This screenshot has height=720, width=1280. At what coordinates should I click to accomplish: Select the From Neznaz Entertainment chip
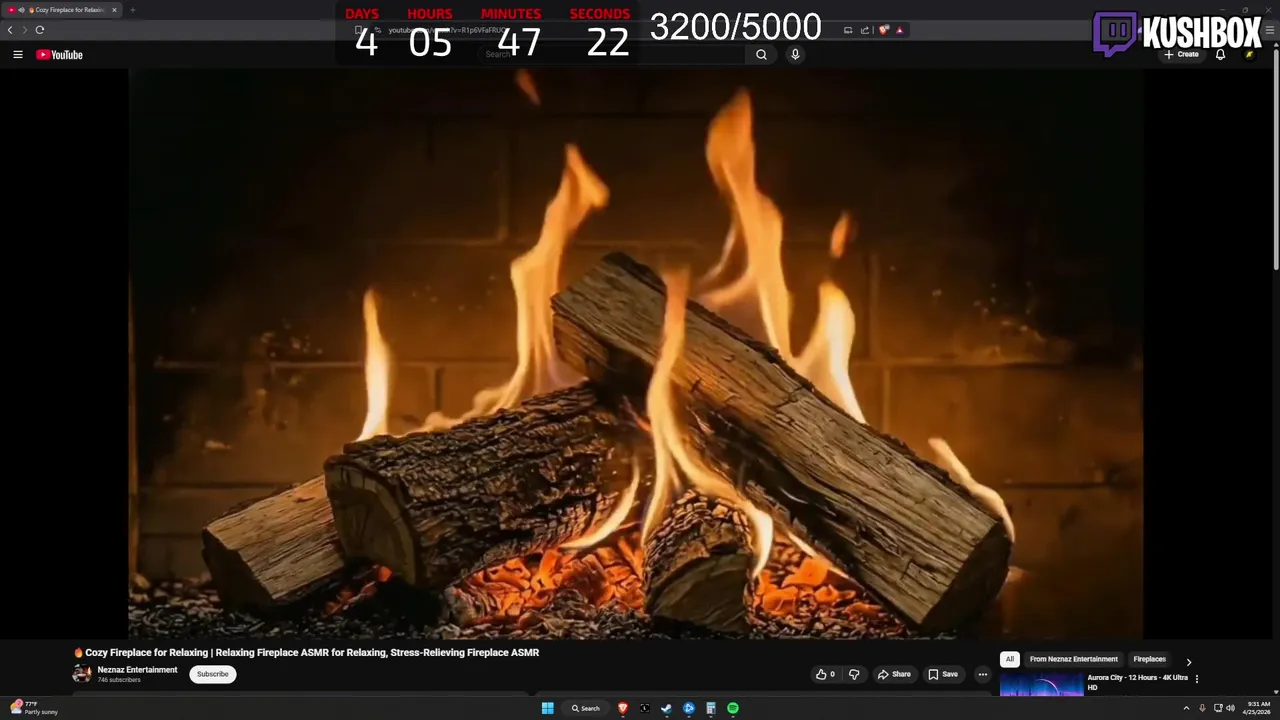point(1074,660)
